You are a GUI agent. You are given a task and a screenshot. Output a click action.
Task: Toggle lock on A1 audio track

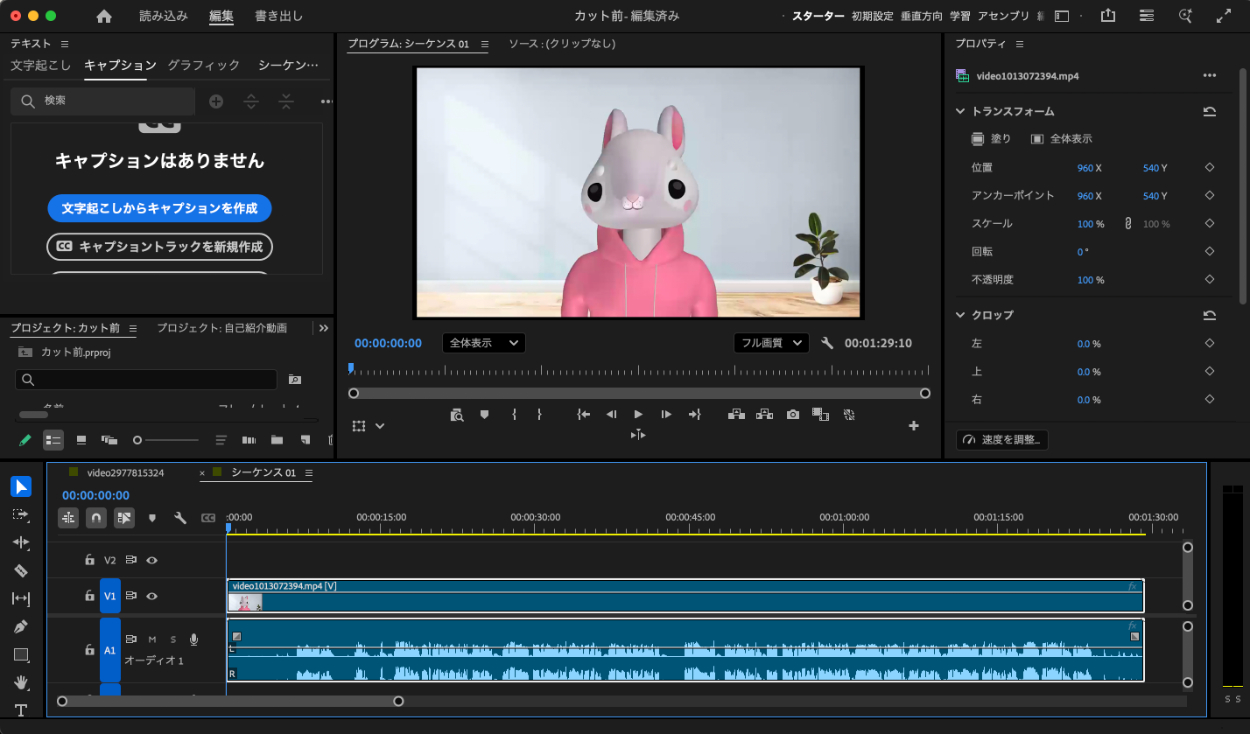click(89, 650)
